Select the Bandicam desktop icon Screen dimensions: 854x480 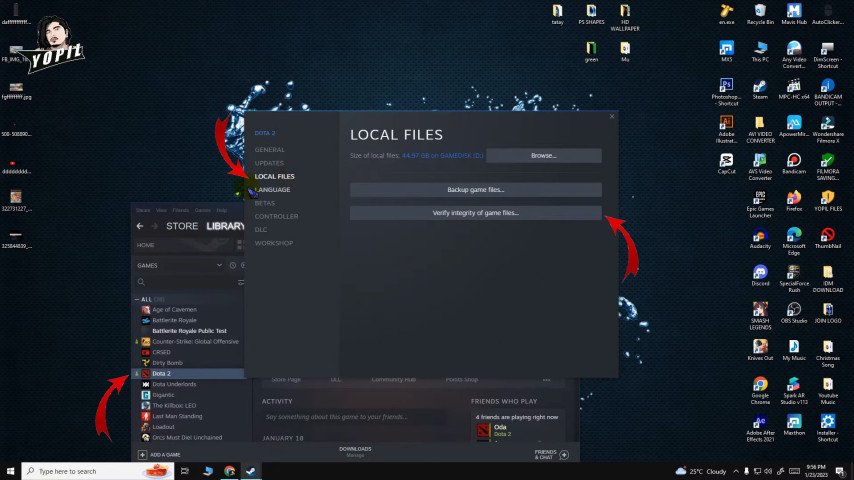[794, 163]
